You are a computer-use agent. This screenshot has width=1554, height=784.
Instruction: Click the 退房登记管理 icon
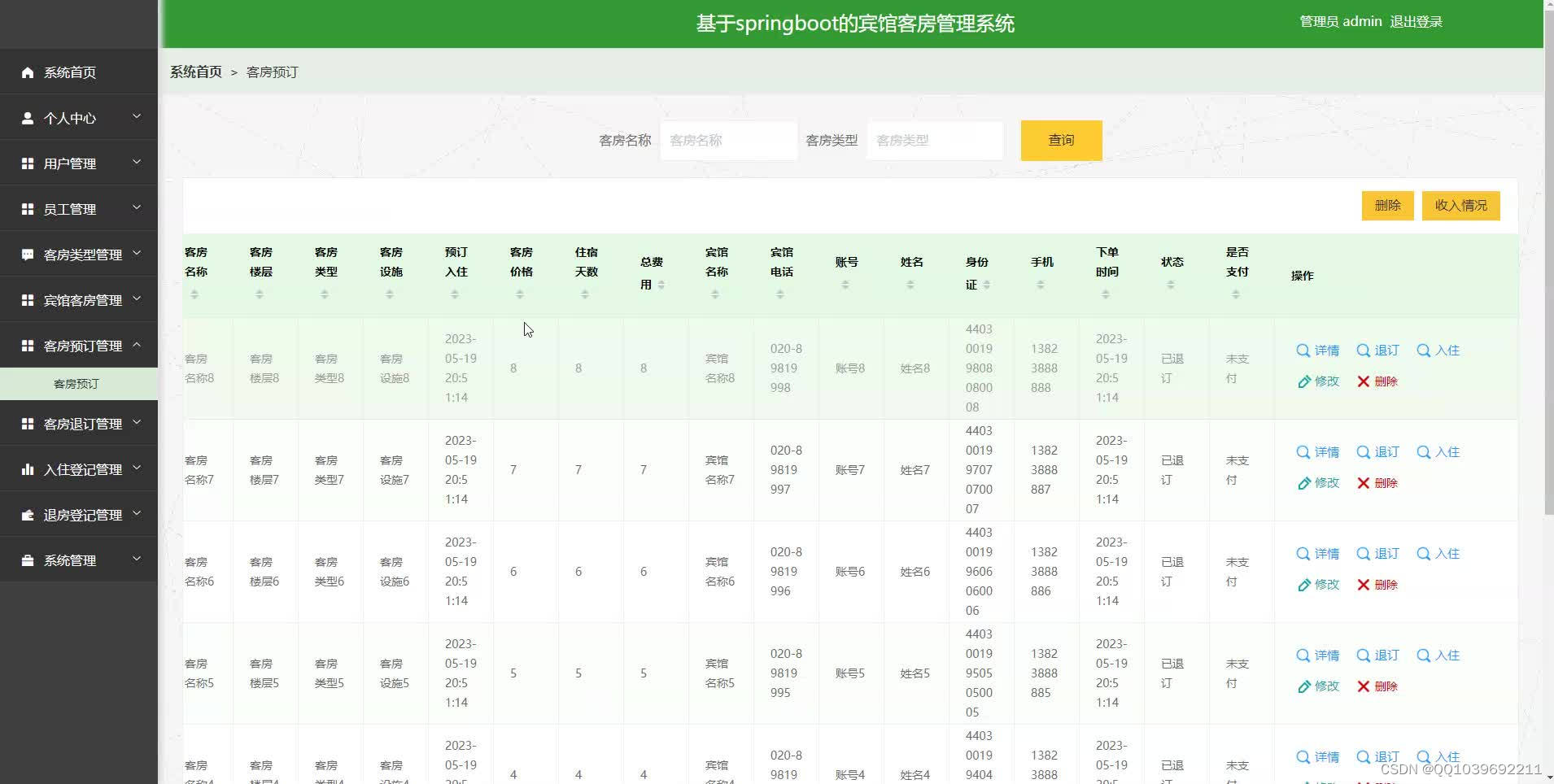click(27, 515)
